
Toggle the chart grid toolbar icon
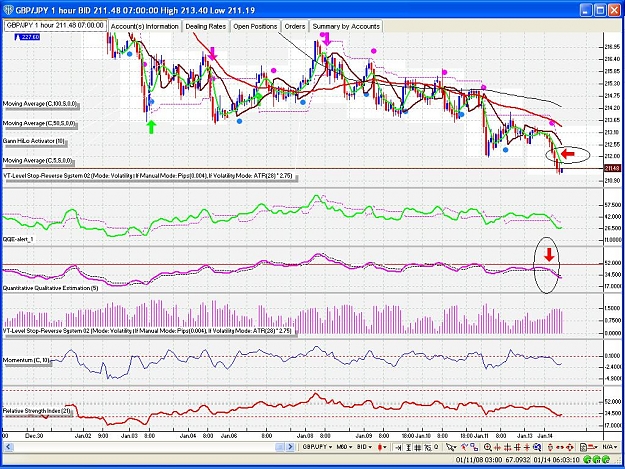coord(418,447)
